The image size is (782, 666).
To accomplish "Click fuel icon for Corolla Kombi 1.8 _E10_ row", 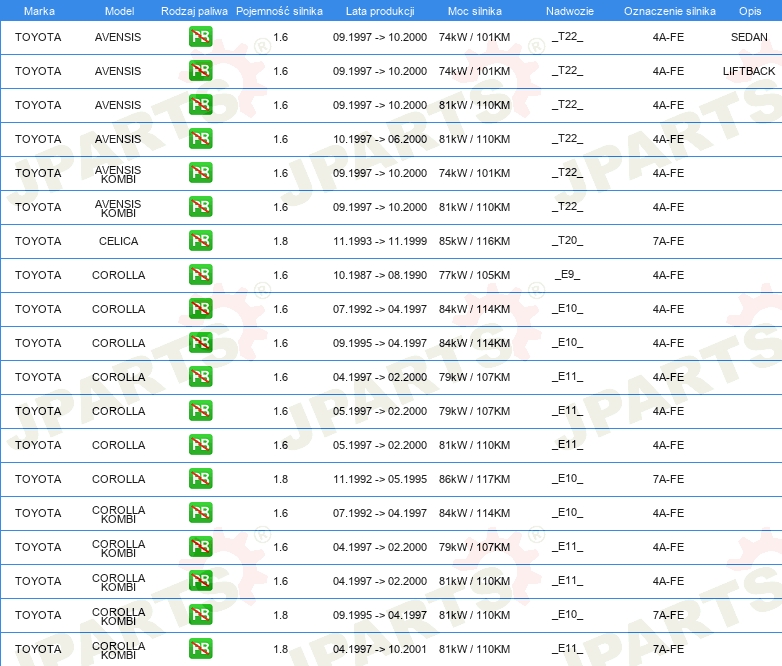I will coord(200,614).
